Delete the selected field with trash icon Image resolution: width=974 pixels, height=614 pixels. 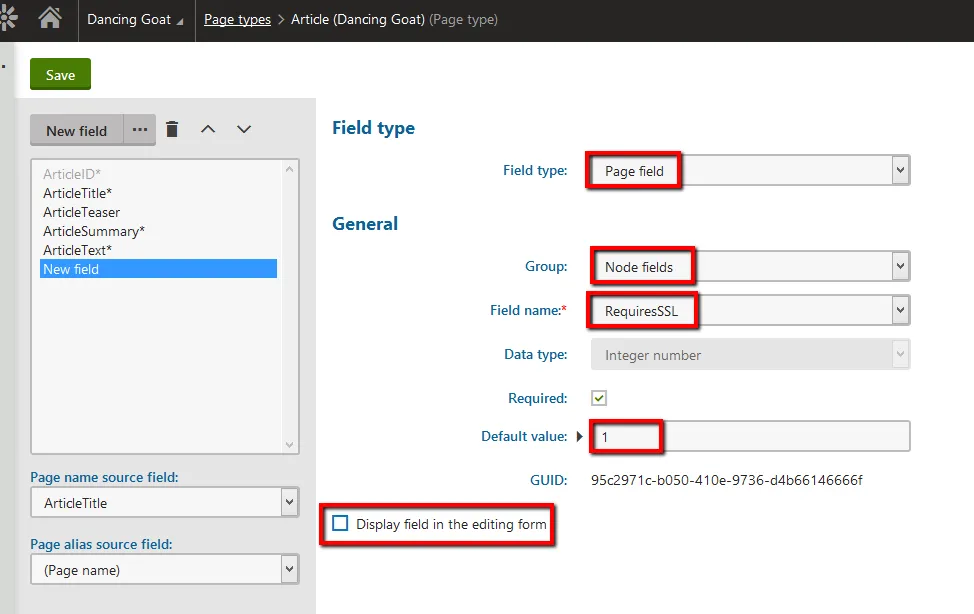tap(173, 129)
